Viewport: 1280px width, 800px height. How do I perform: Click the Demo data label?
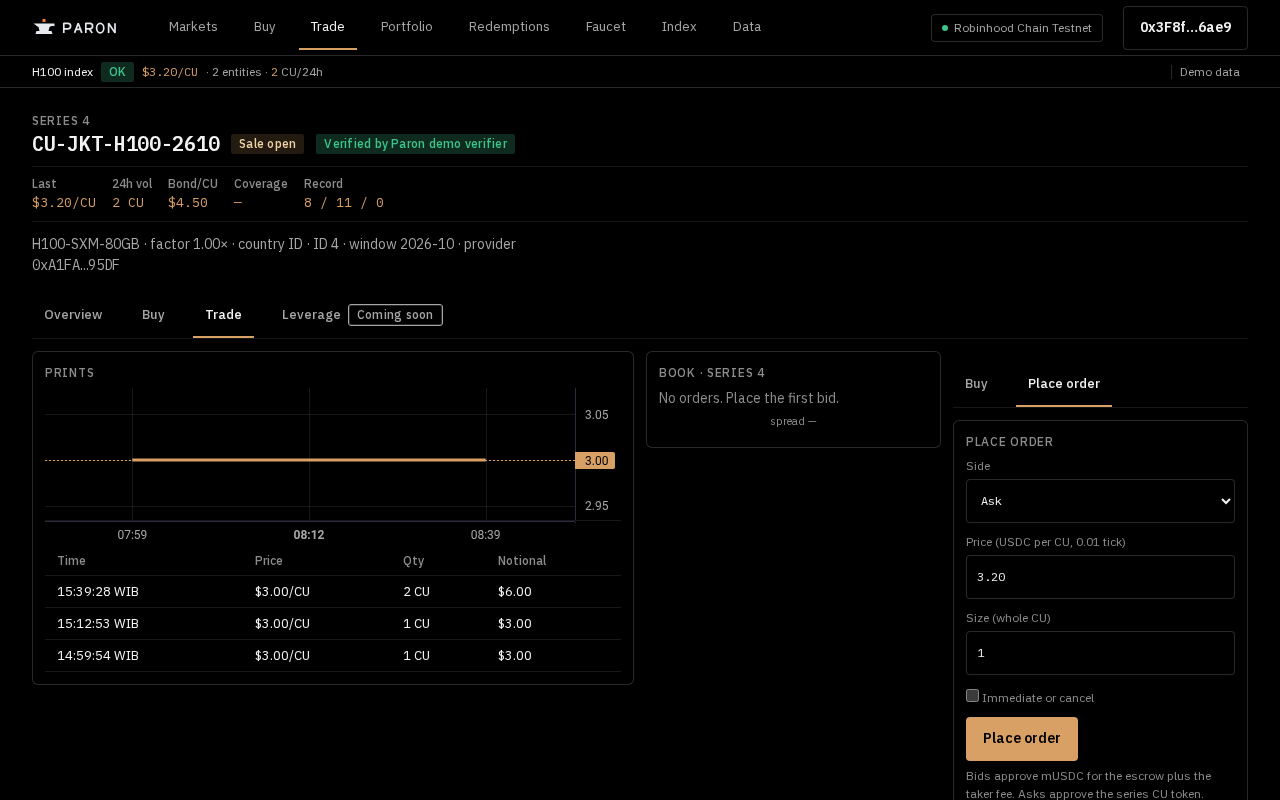tap(1209, 72)
